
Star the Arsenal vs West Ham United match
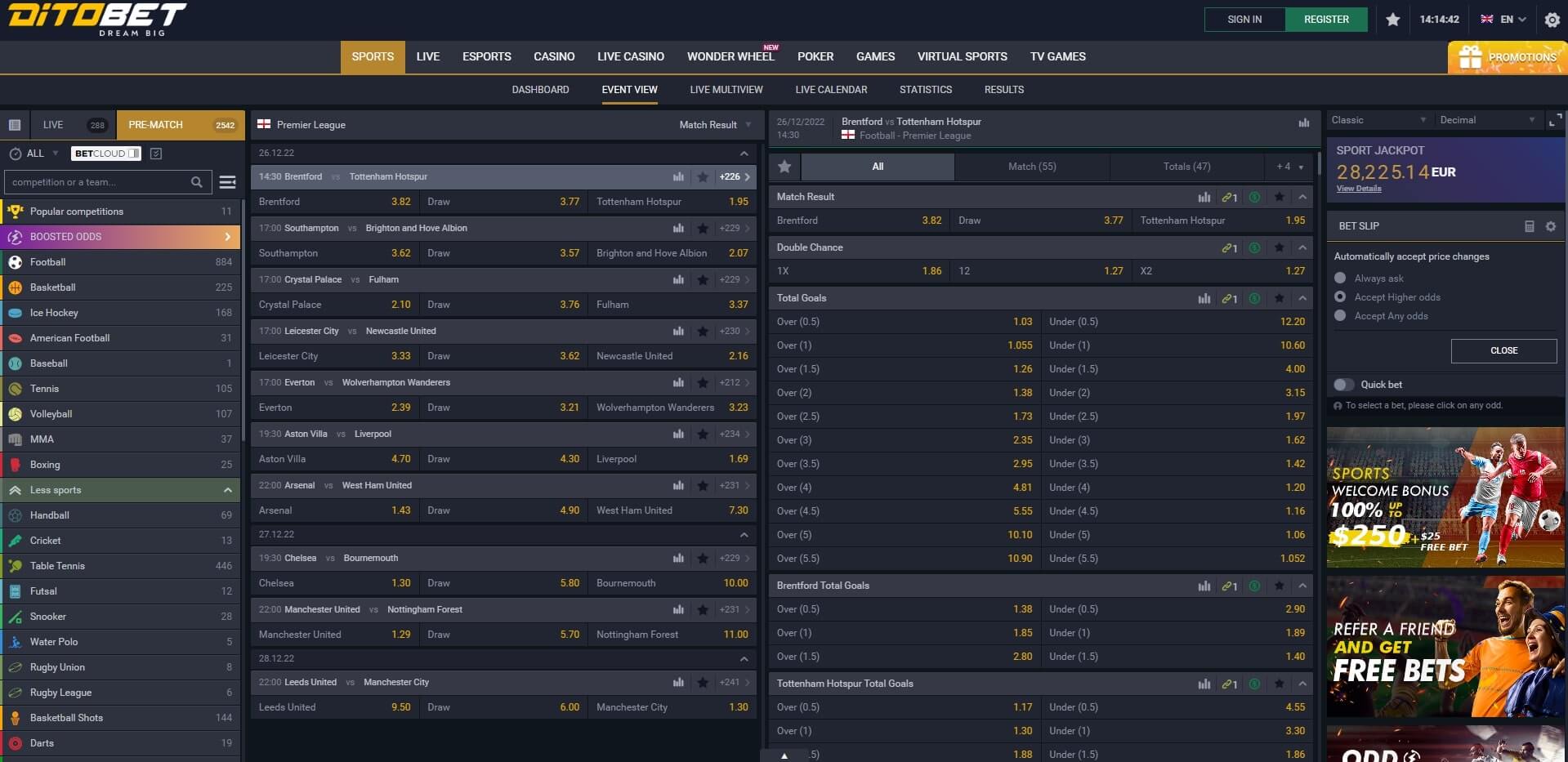[703, 485]
